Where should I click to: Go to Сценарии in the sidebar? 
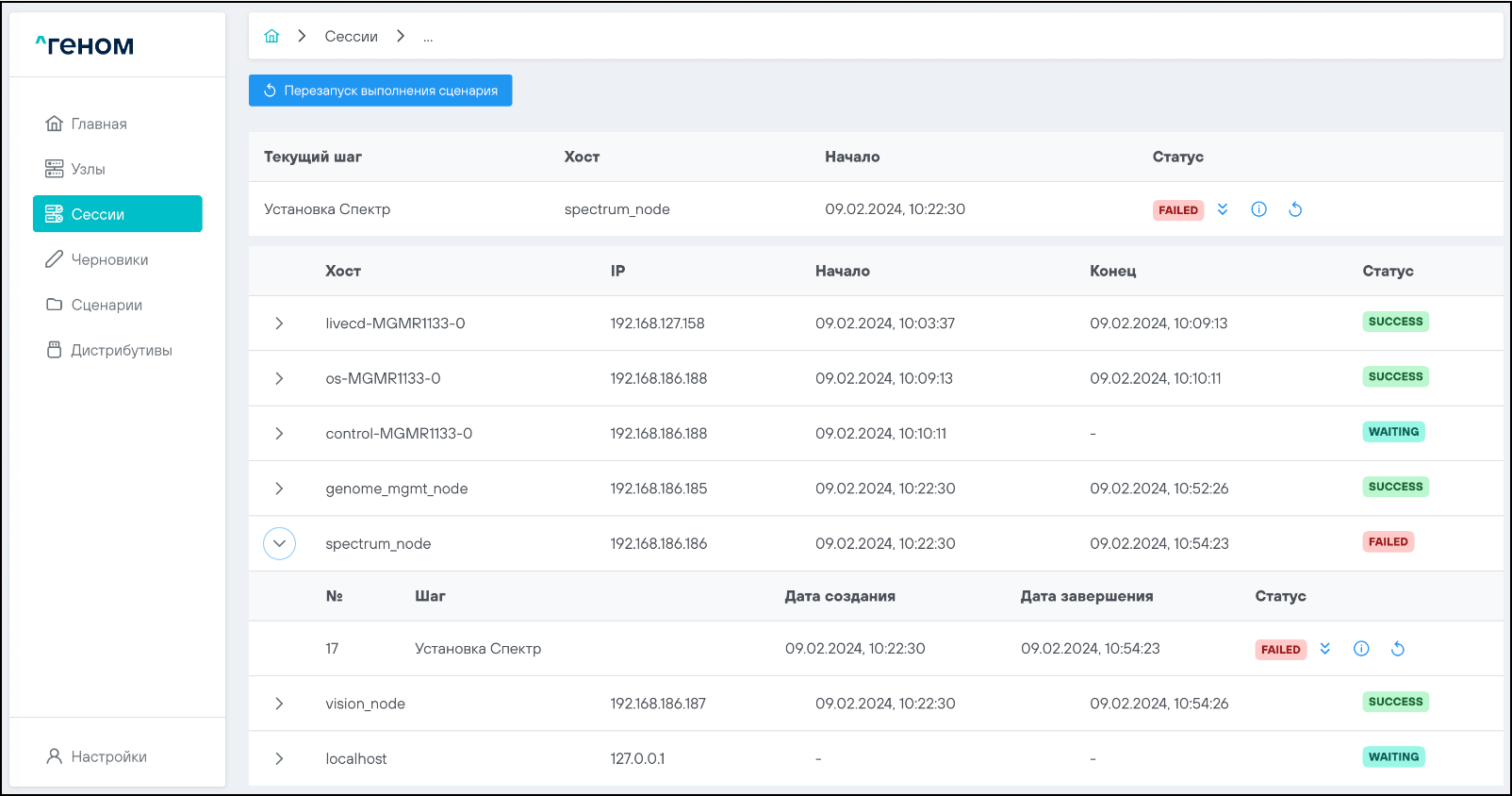click(x=107, y=305)
